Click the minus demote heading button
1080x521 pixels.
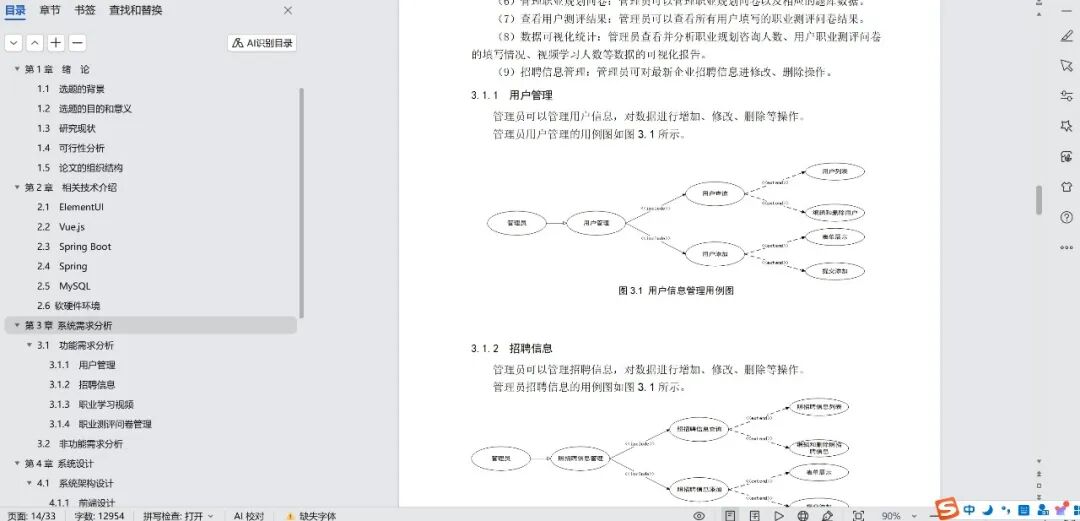(x=77, y=43)
